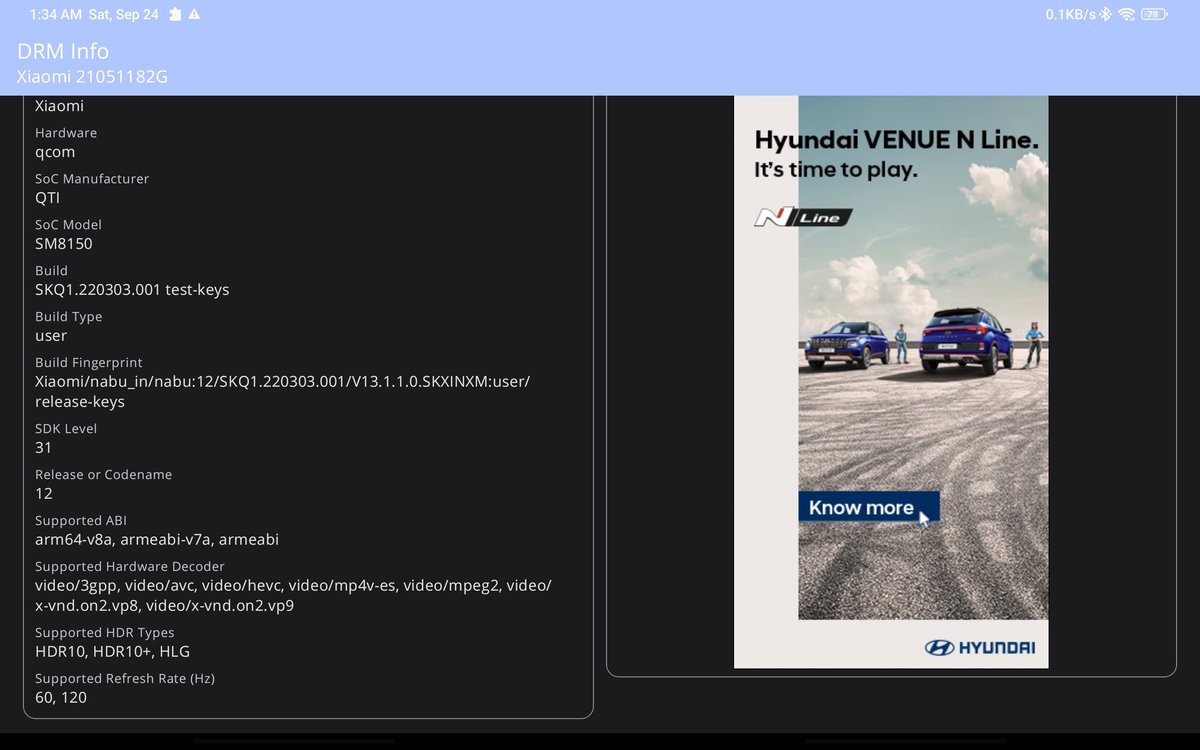Image resolution: width=1200 pixels, height=750 pixels.
Task: Tap the Supported HDR Types label
Action: pyautogui.click(x=105, y=632)
